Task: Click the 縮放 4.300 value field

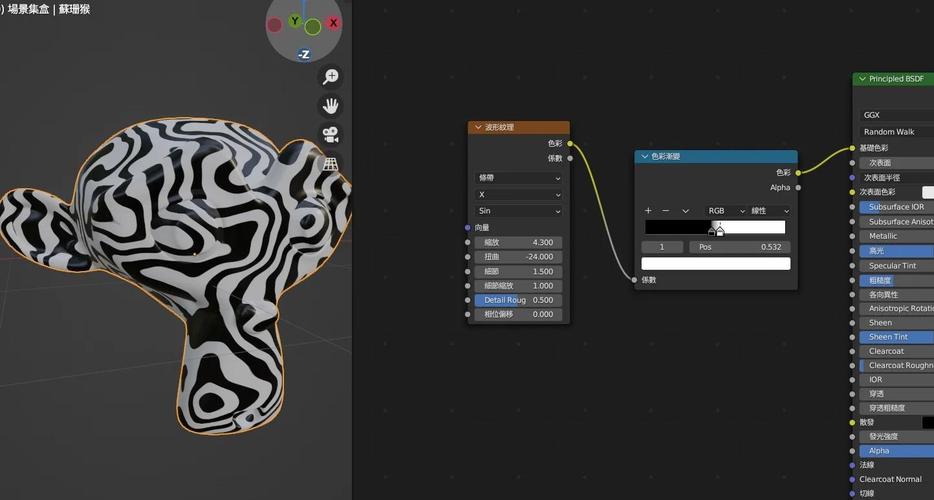Action: (518, 243)
